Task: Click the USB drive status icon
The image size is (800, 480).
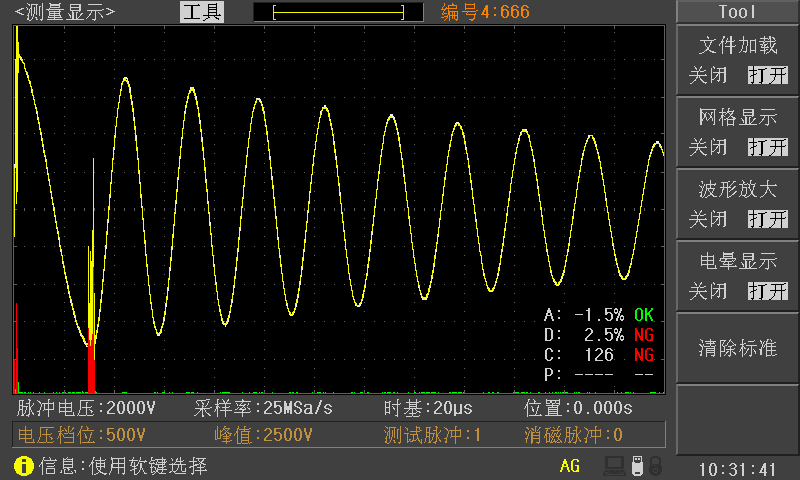Action: click(637, 466)
